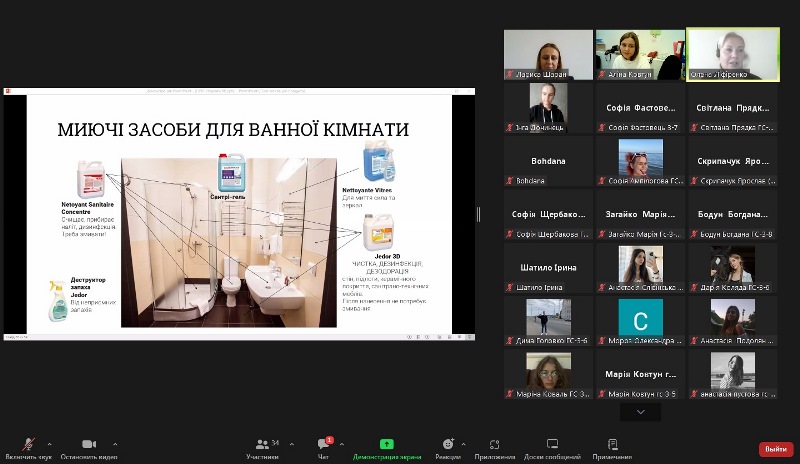Show next page of participant tiles
The width and height of the screenshot is (800, 464).
click(x=641, y=411)
